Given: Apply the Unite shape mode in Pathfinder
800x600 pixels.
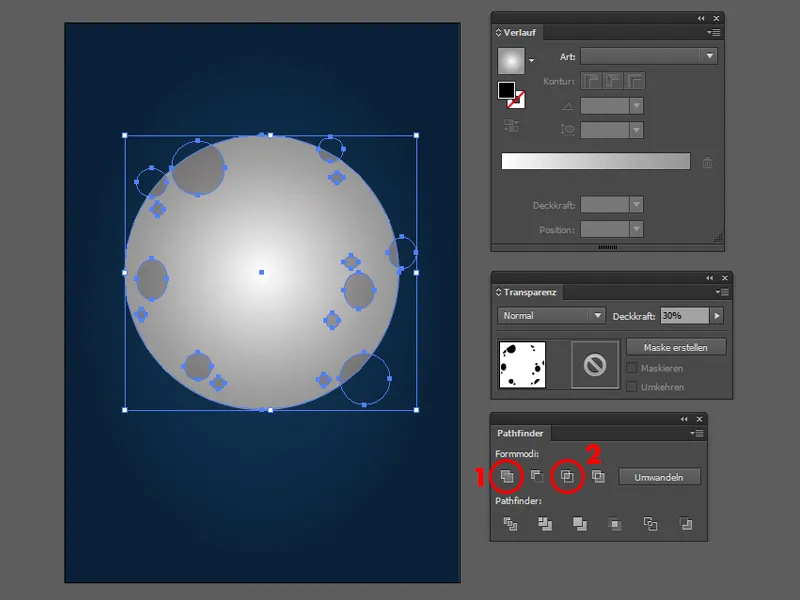Looking at the screenshot, I should click(507, 477).
